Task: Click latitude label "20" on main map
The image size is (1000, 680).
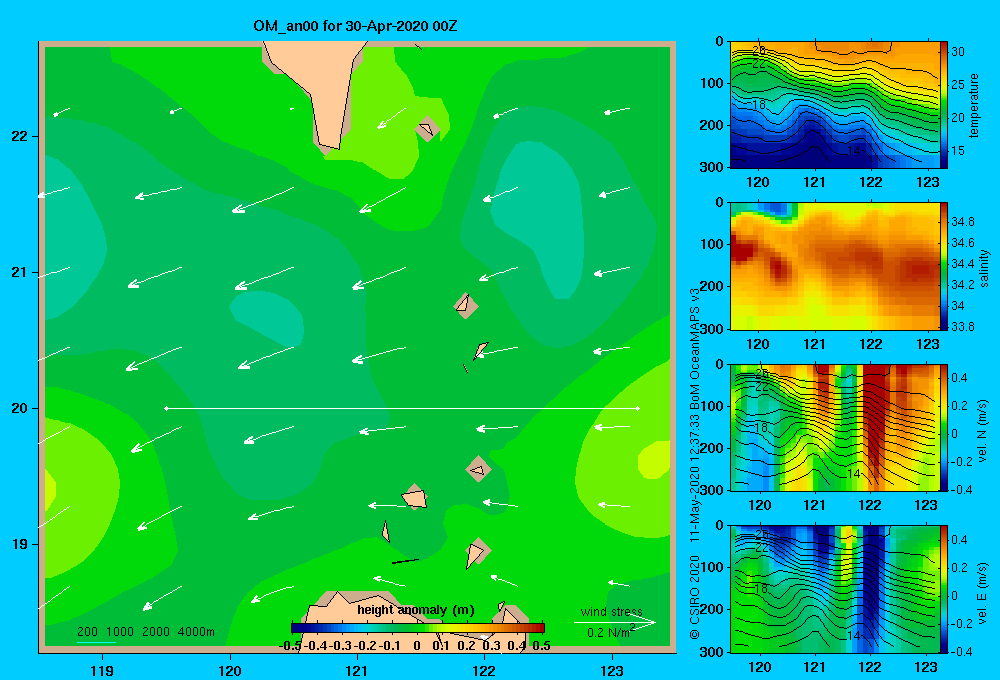Action: pos(20,408)
